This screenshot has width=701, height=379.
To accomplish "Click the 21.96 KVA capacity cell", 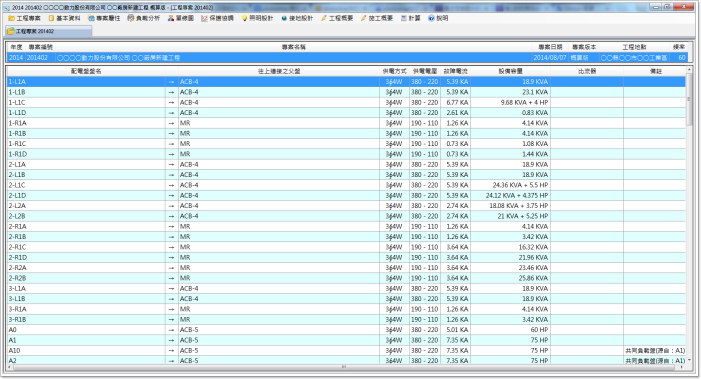I will pos(510,257).
